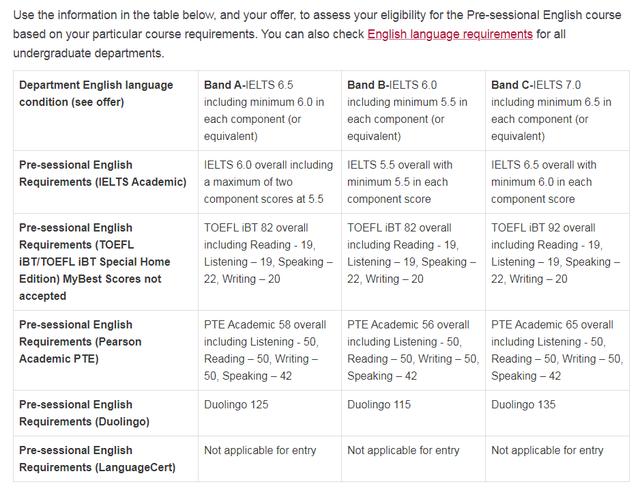Screen dimensions: 640x491
Task: Click the Band C IELTS 7.0 header cell
Action: [558, 111]
